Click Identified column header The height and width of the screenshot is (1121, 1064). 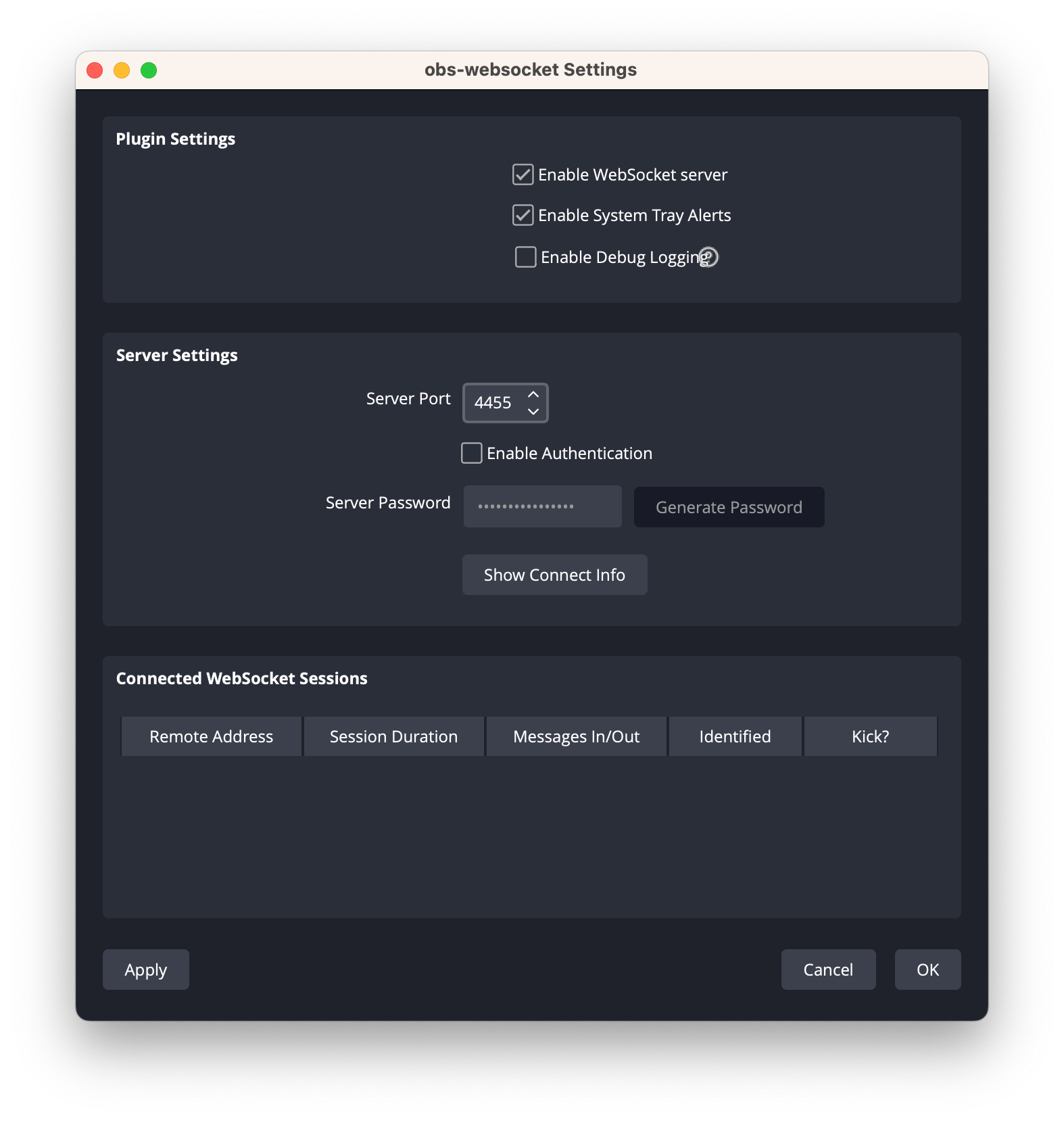735,736
